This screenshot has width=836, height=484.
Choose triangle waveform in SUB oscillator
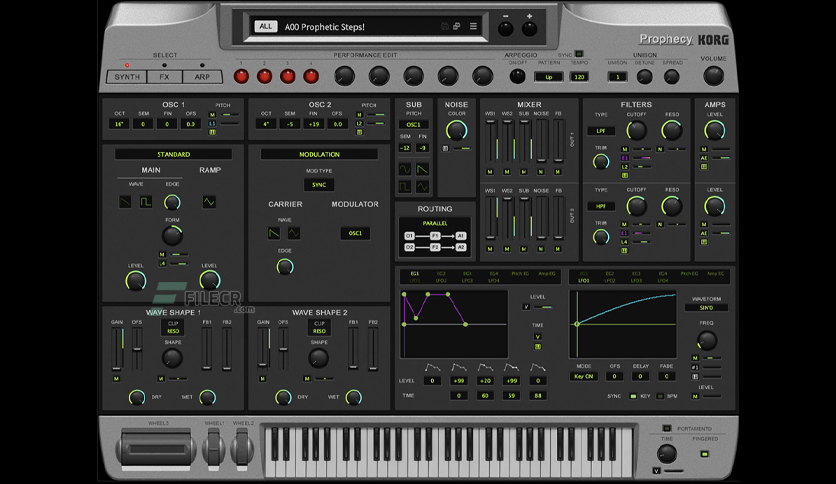click(422, 187)
